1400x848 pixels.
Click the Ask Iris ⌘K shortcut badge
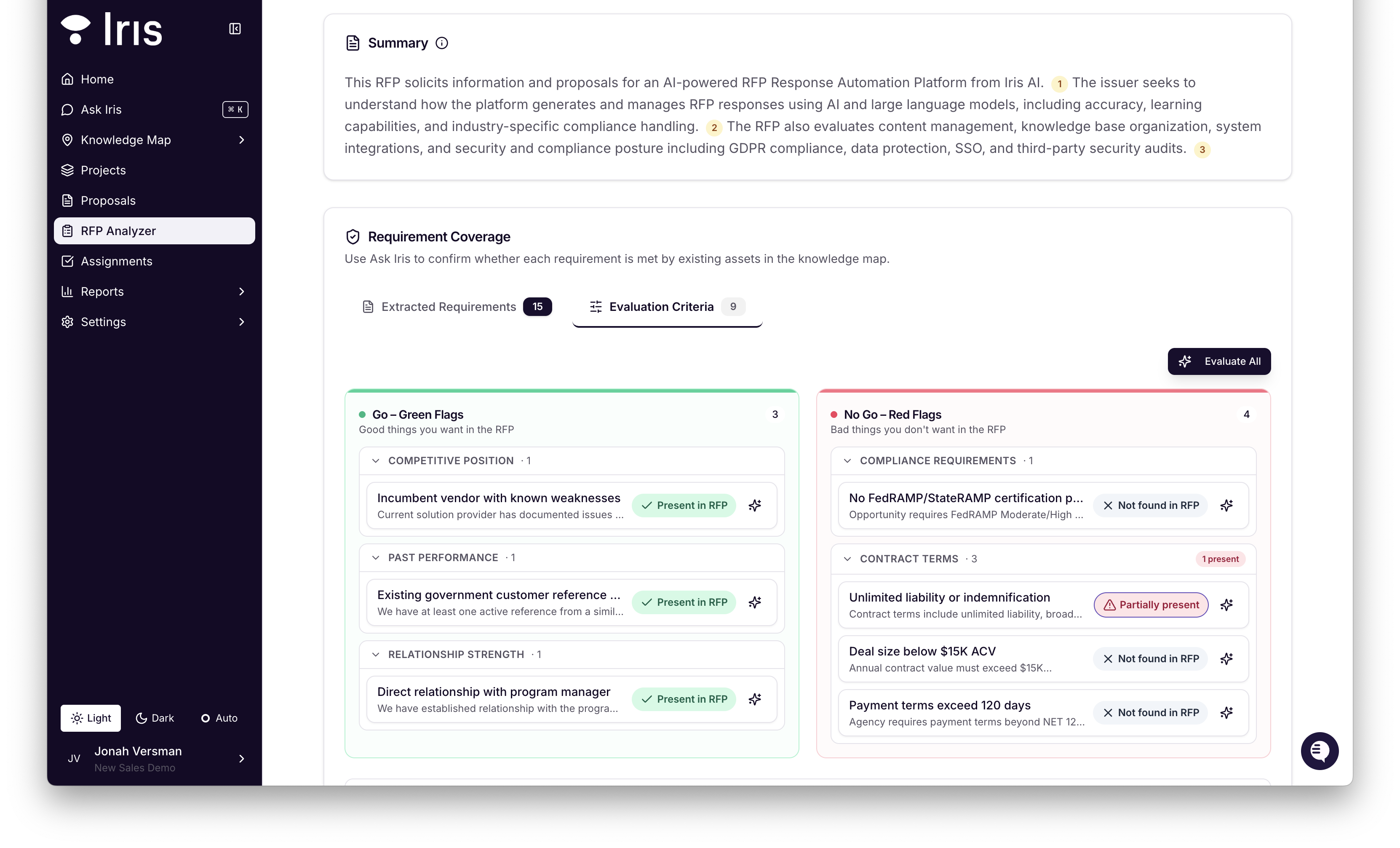click(235, 110)
